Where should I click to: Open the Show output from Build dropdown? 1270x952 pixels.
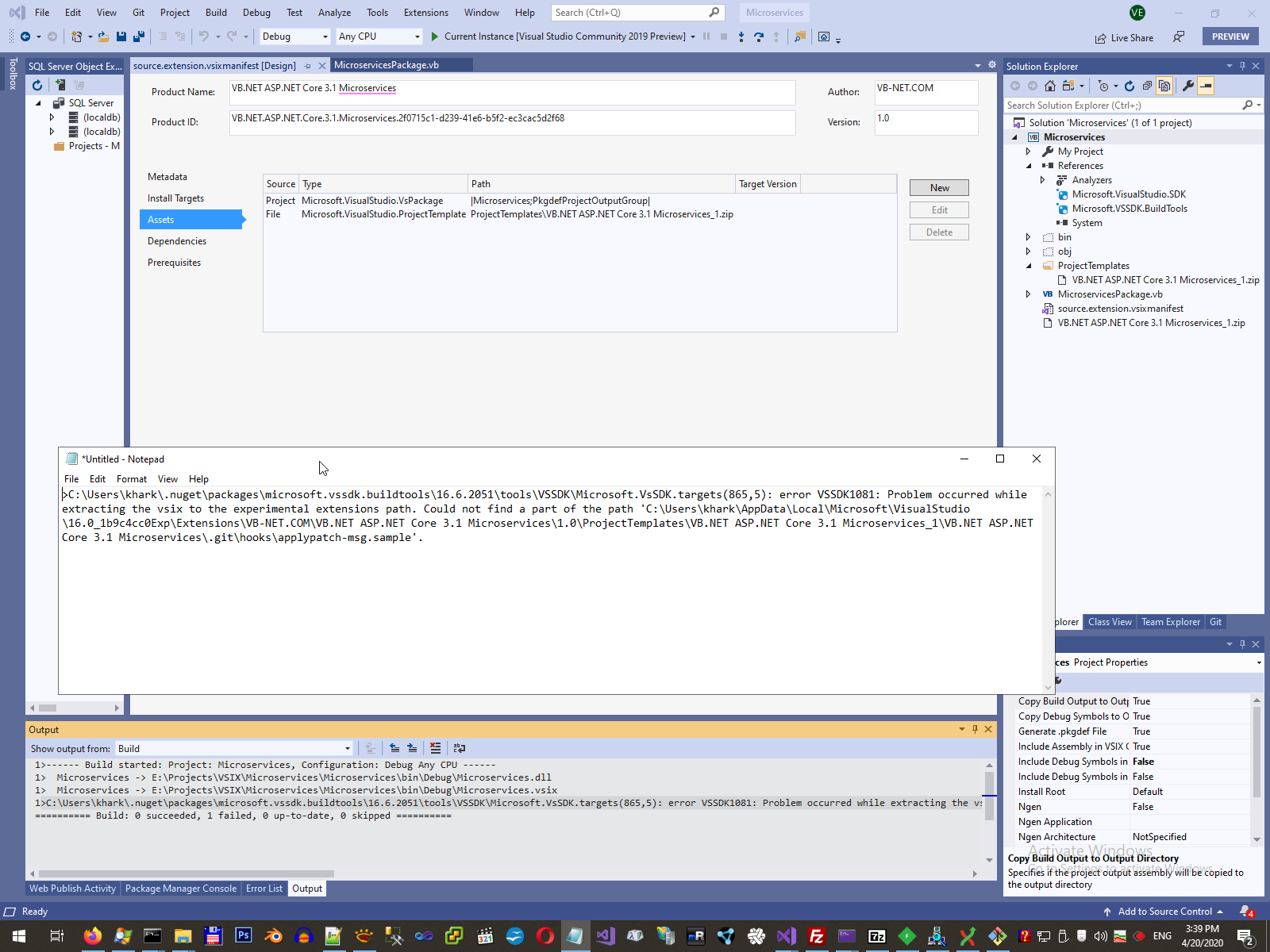pyautogui.click(x=233, y=748)
